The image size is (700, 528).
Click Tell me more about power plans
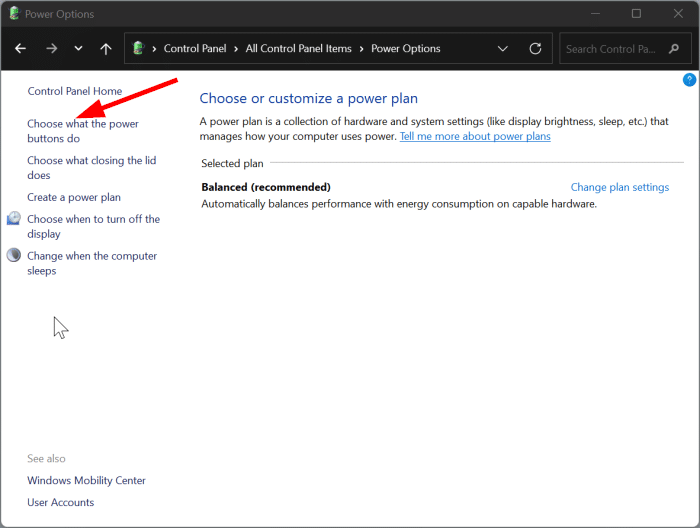click(475, 136)
